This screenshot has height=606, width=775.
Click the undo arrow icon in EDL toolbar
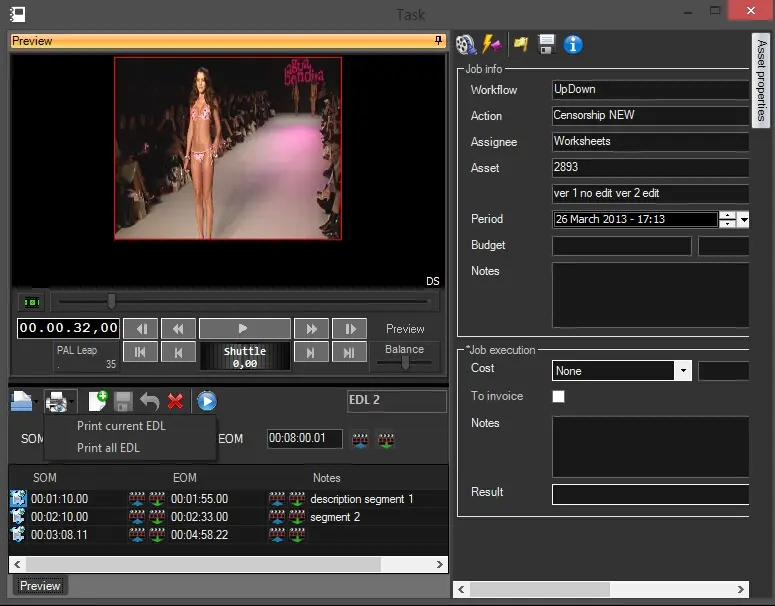[150, 401]
